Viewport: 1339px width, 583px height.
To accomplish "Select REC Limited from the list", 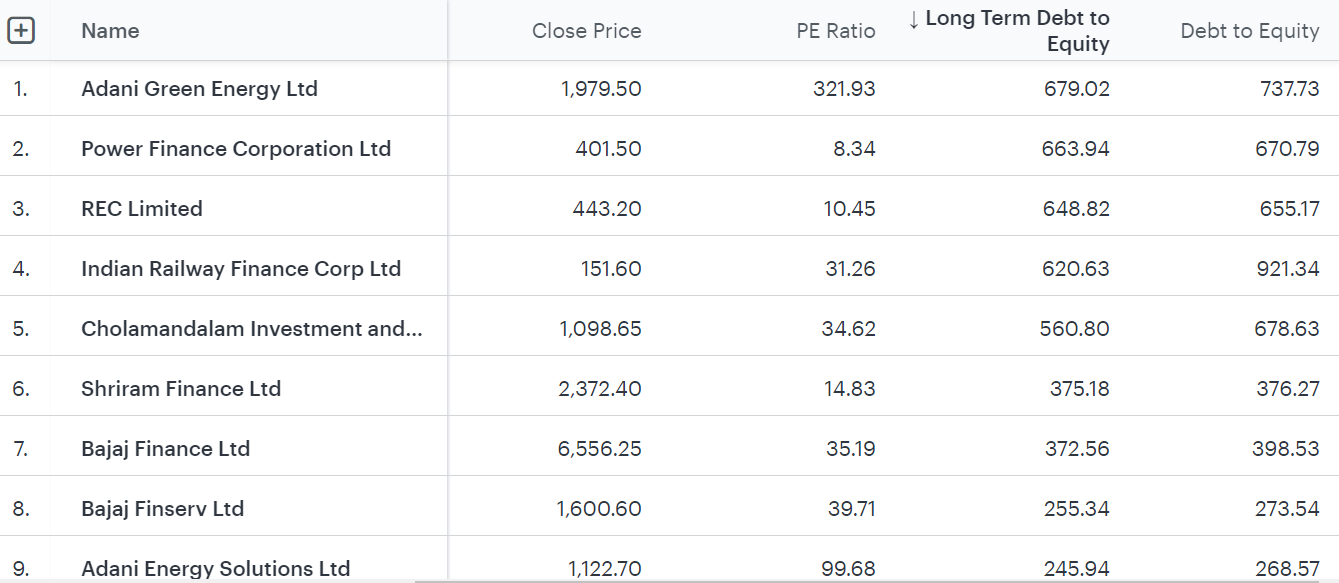I will 142,209.
